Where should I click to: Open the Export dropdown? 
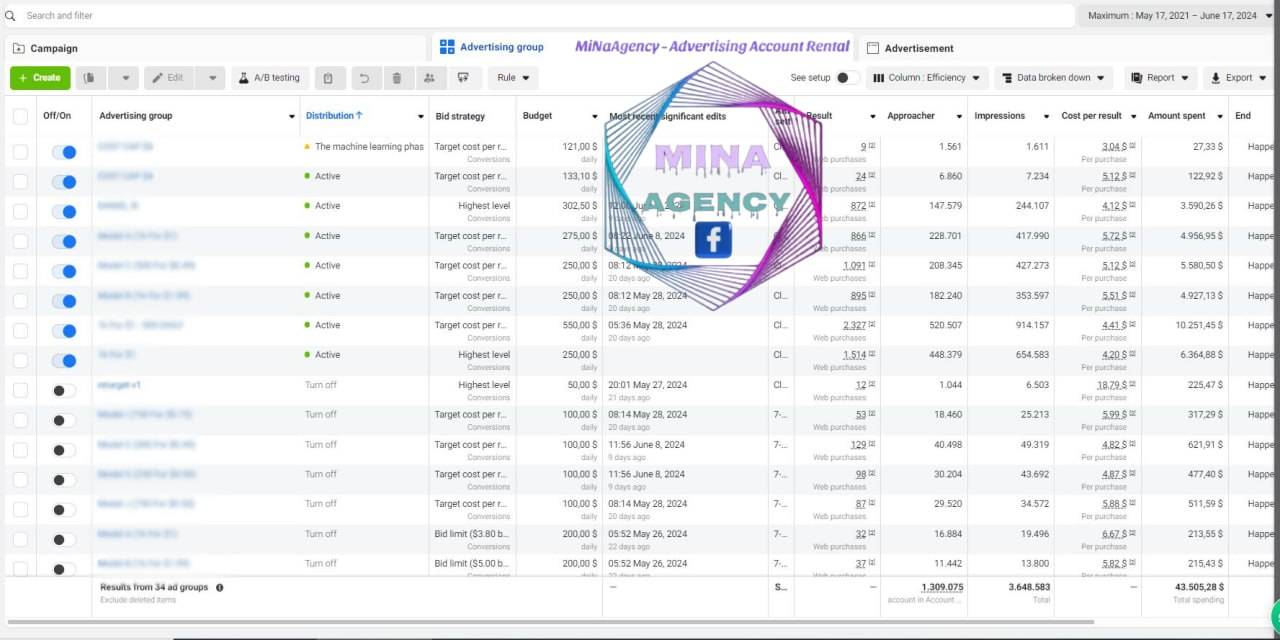pos(1239,78)
